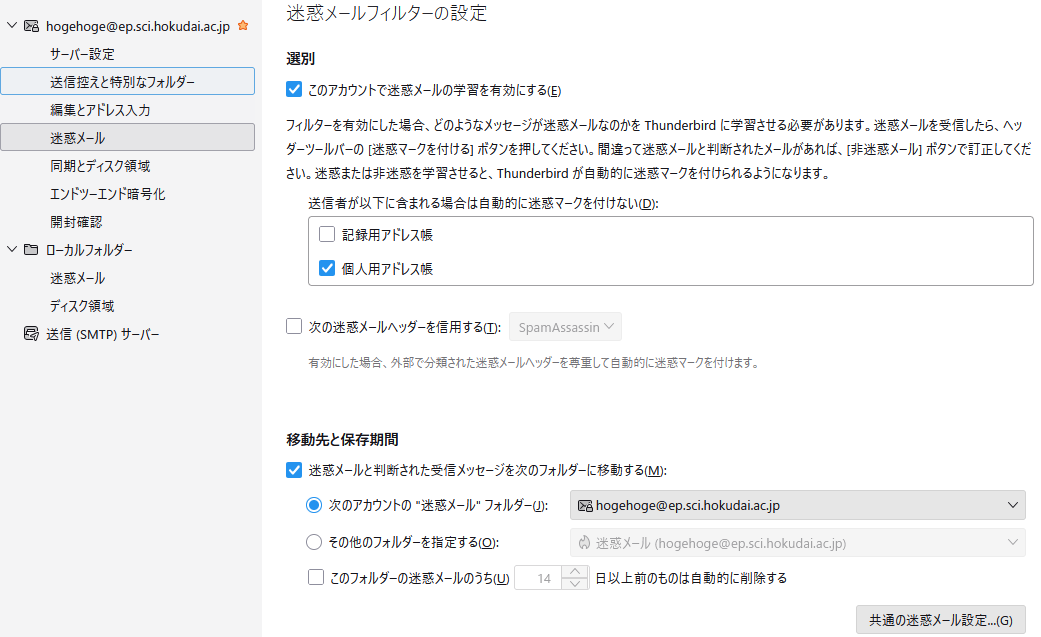The image size is (1041, 637).
Task: Click the ローカルフォルダー folder icon
Action: (31, 250)
